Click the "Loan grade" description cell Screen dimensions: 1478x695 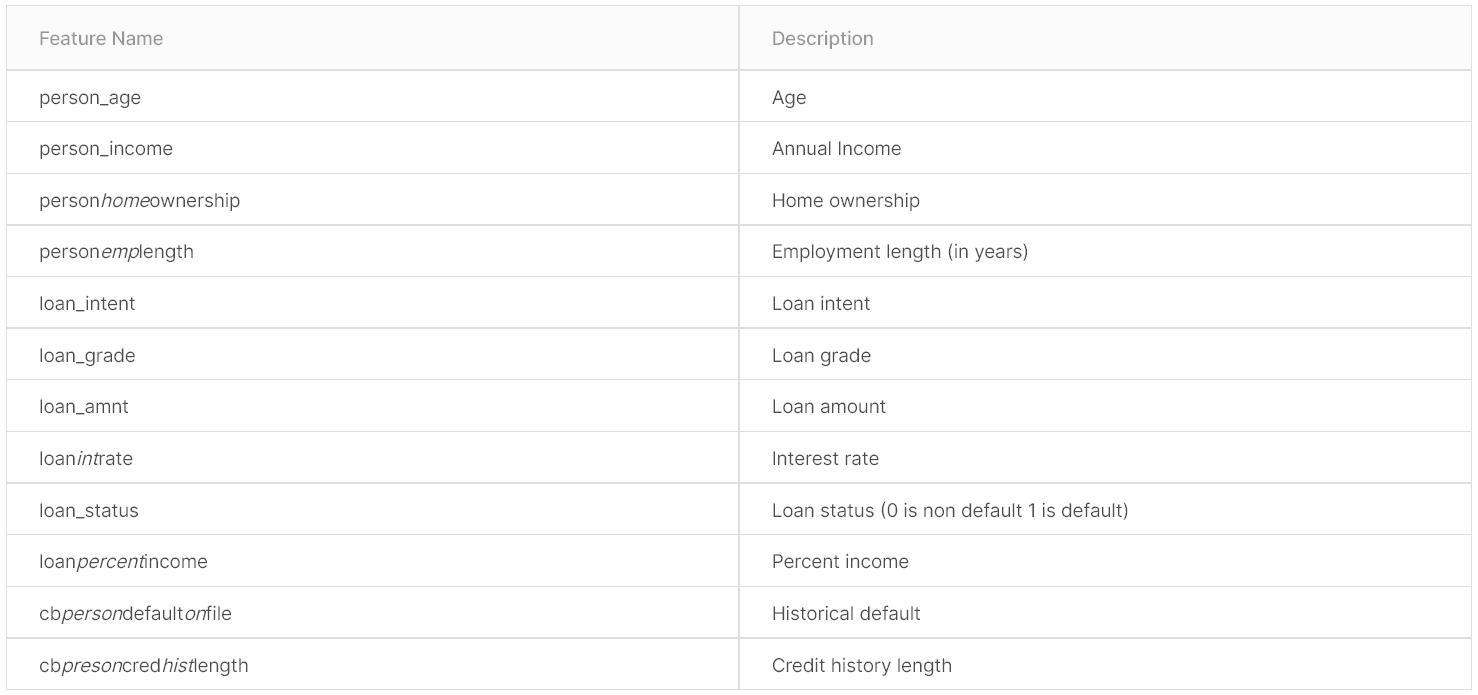pos(821,356)
